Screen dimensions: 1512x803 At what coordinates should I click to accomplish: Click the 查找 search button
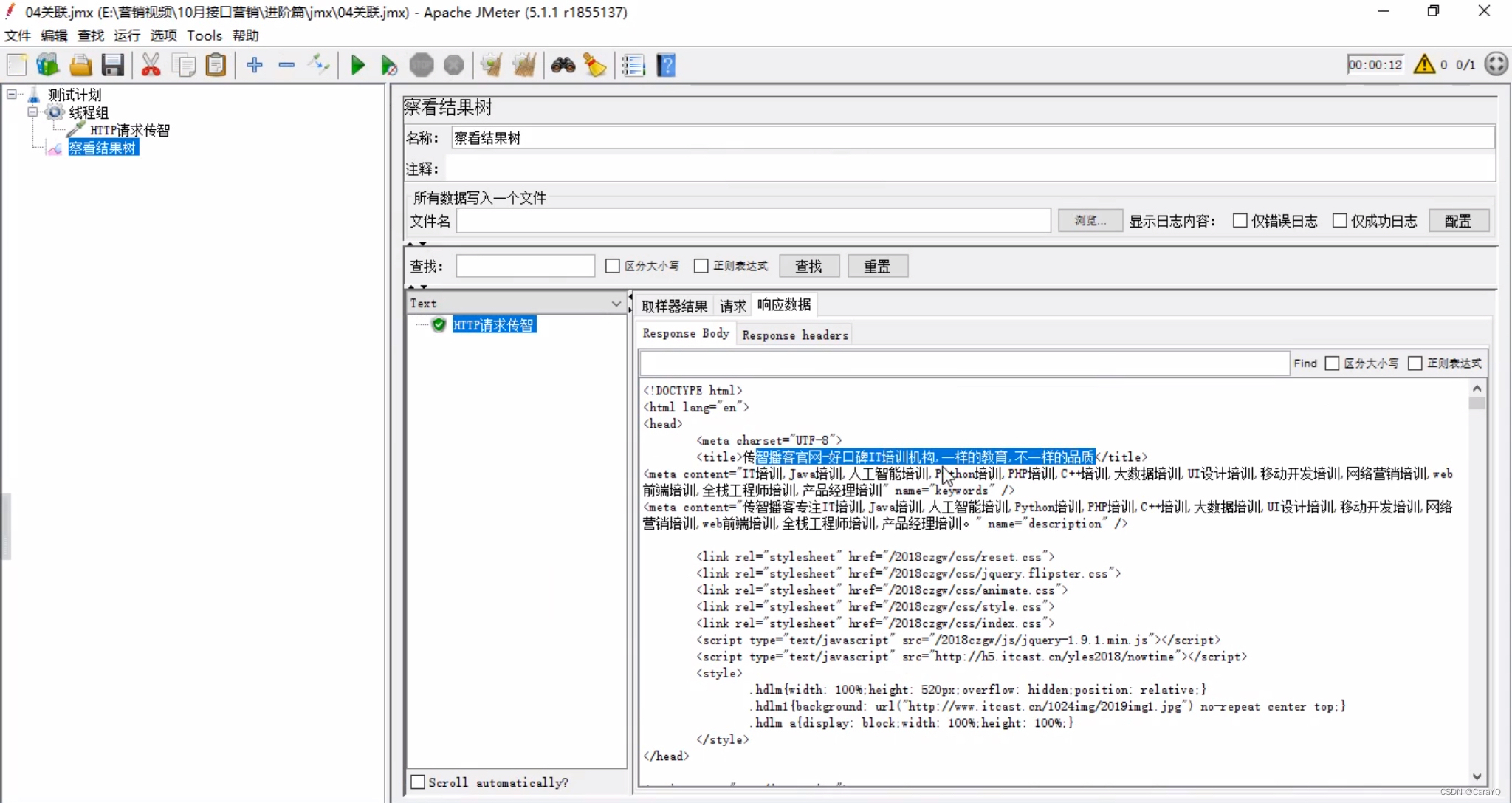tap(808, 266)
